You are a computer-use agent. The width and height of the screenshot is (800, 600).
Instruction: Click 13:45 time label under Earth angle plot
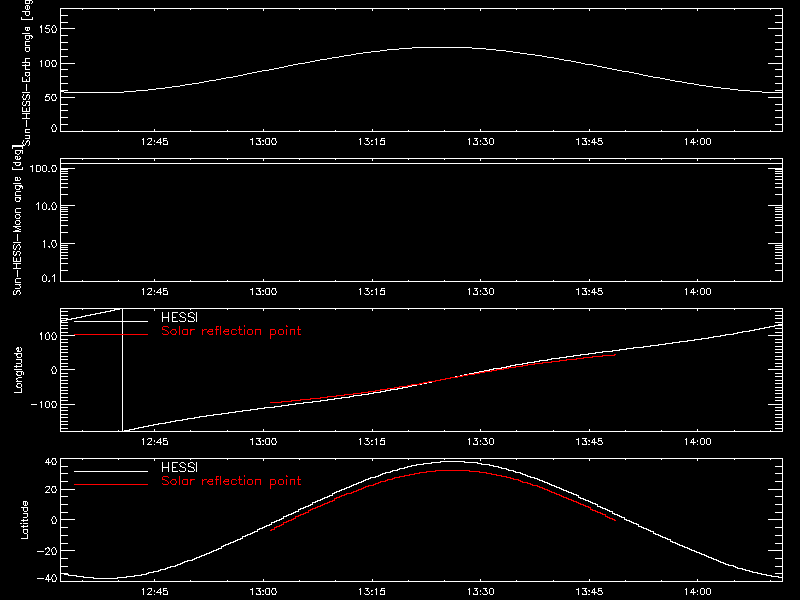point(589,141)
